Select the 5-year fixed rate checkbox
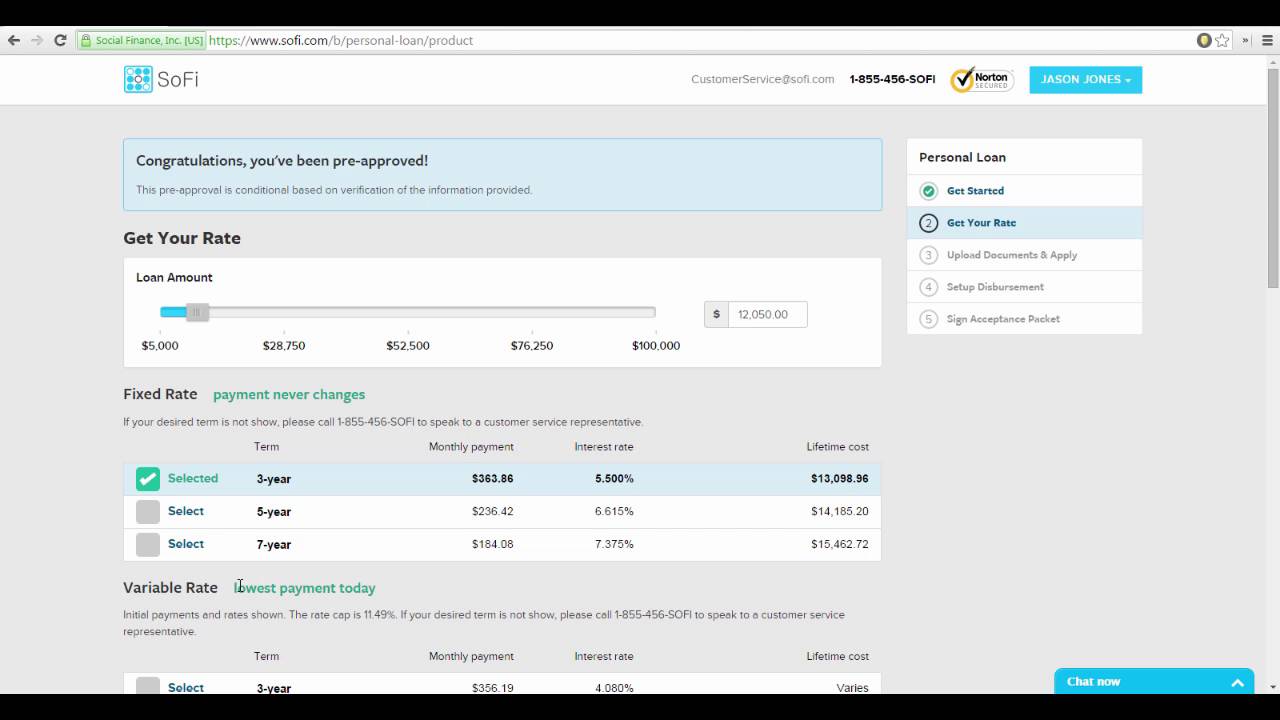The height and width of the screenshot is (720, 1280). (148, 512)
